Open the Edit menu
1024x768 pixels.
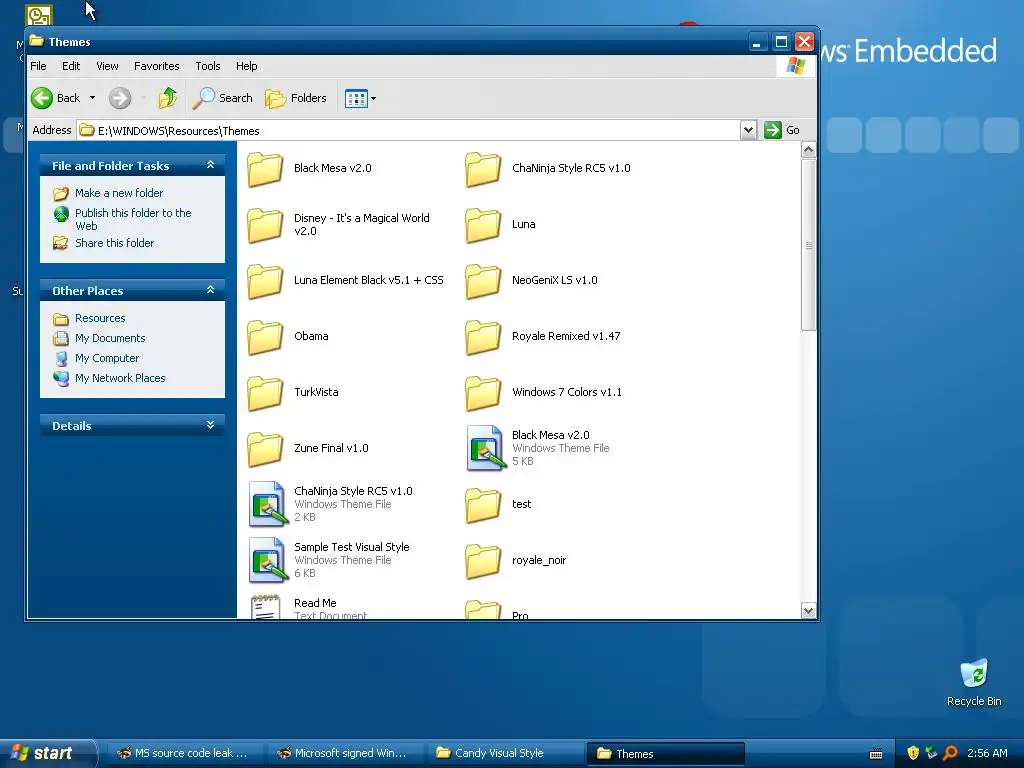click(x=71, y=66)
